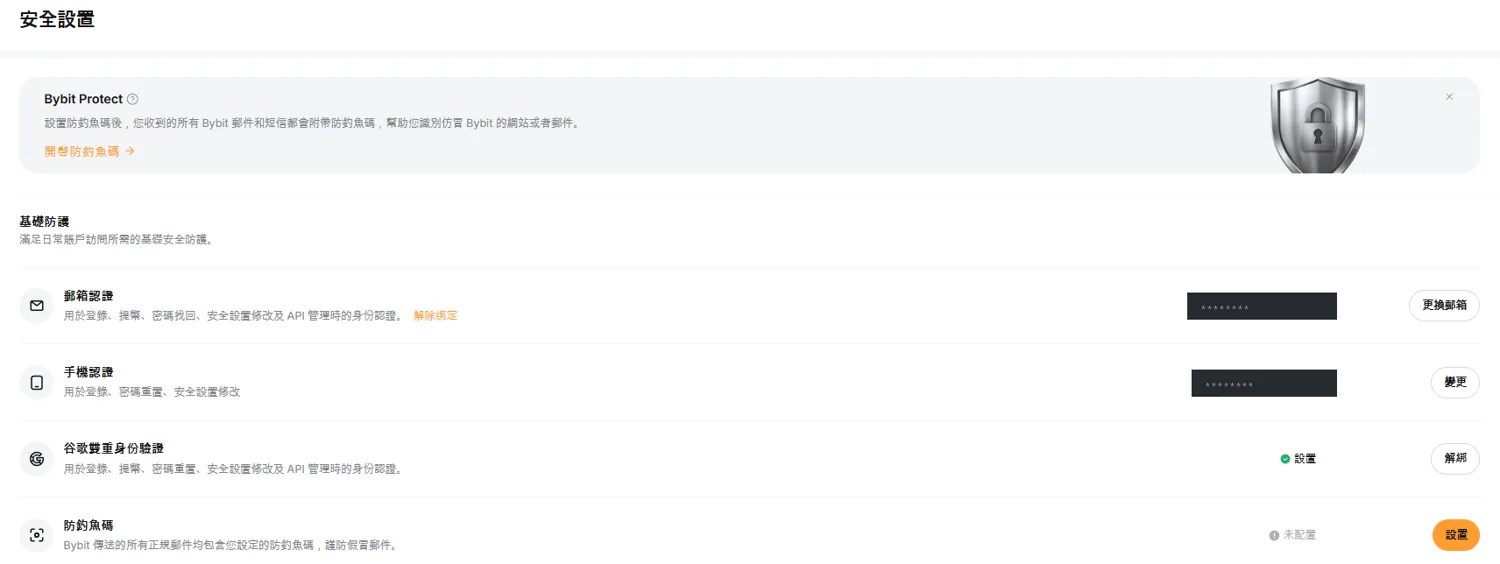
Task: Click the orange 設置 button for 防釣魚碼
Action: pyautogui.click(x=1456, y=535)
